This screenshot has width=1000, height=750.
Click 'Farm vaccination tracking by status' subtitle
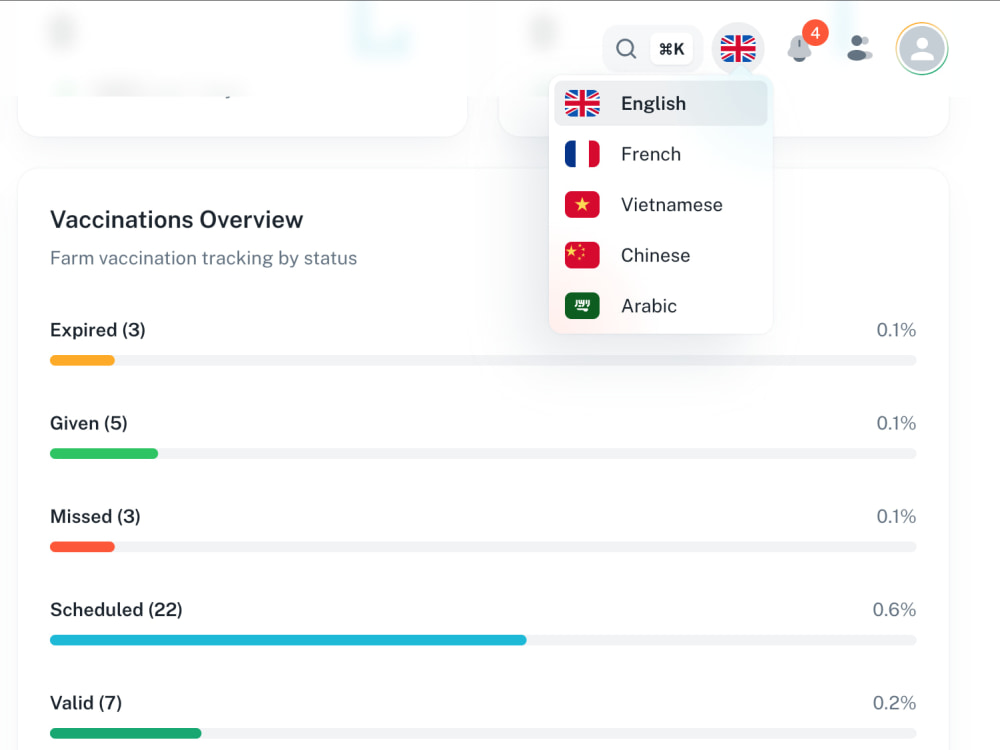203,258
